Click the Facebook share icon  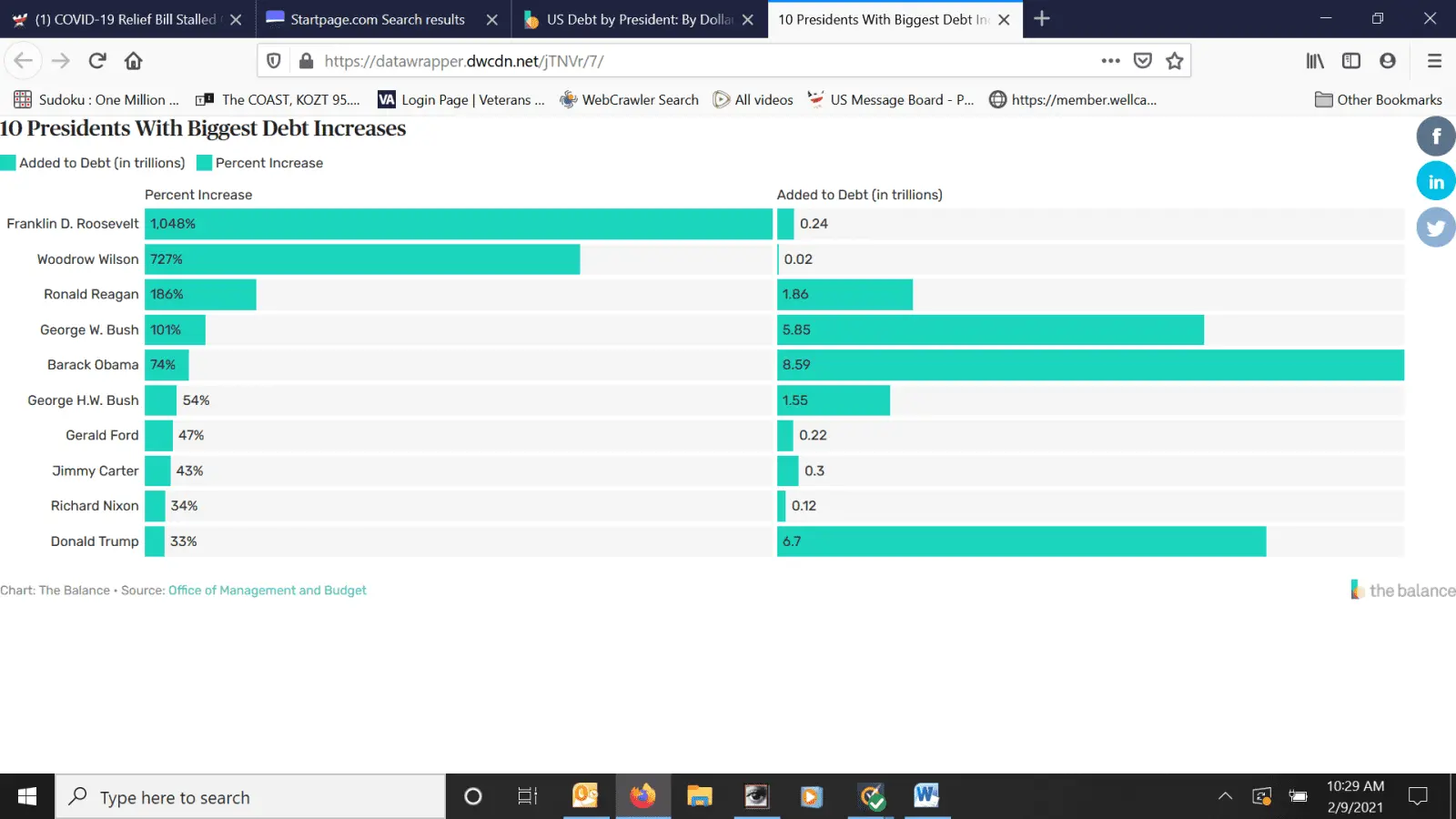(1435, 136)
